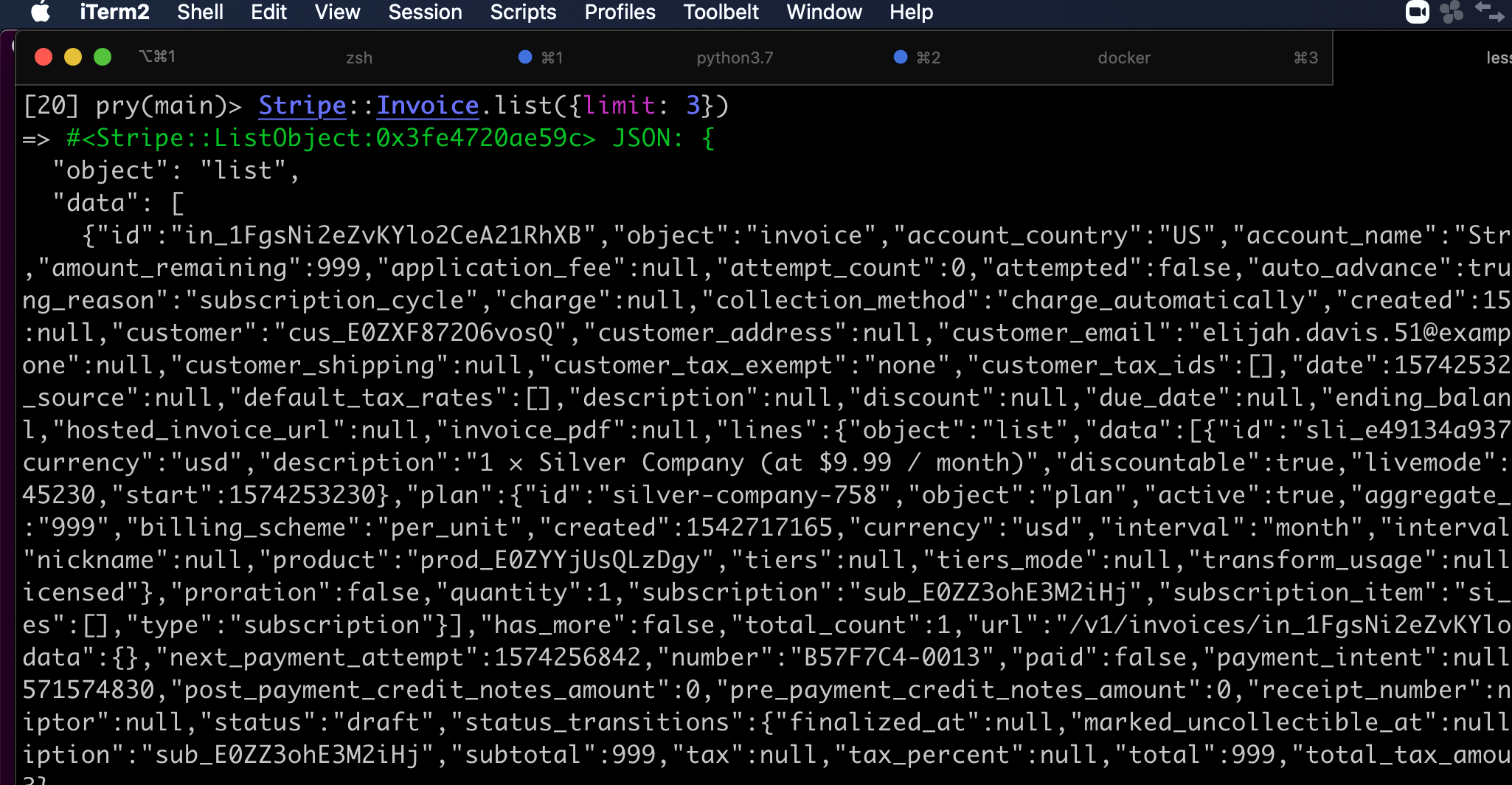Image resolution: width=1512 pixels, height=785 pixels.
Task: Switch to the python3.7 tab
Action: 735,58
